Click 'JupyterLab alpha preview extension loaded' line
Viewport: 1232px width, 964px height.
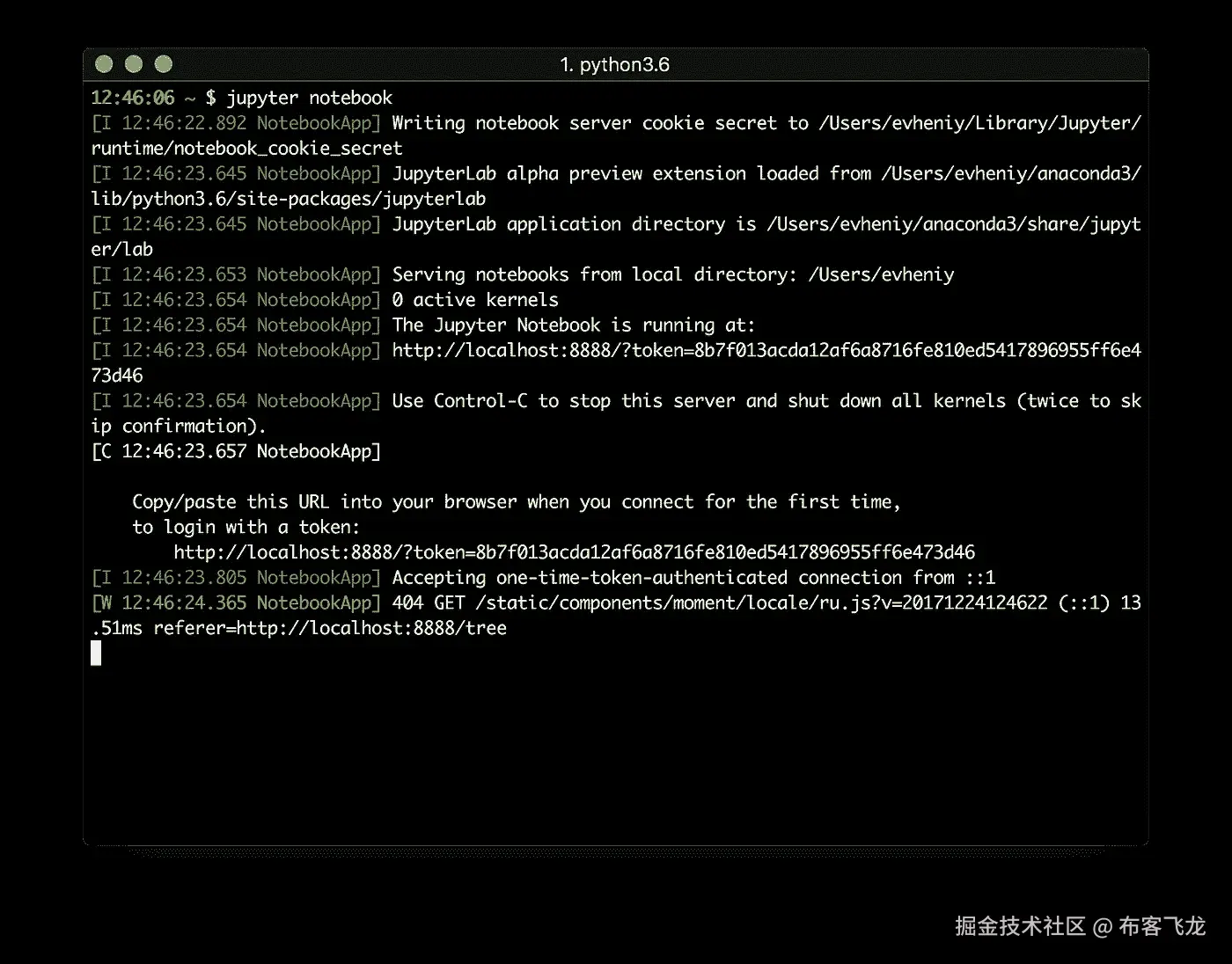[616, 173]
